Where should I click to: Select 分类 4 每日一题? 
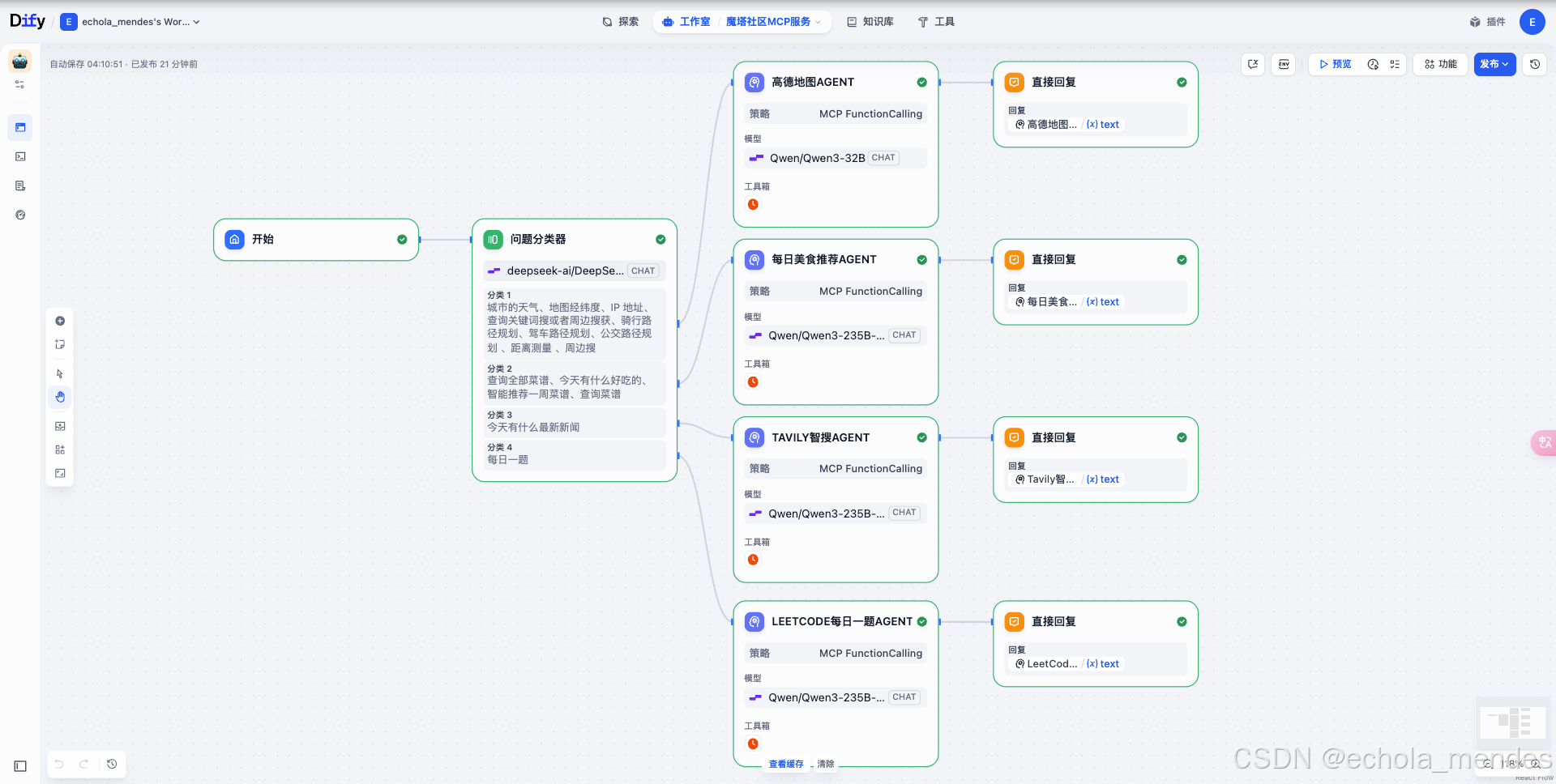(575, 454)
